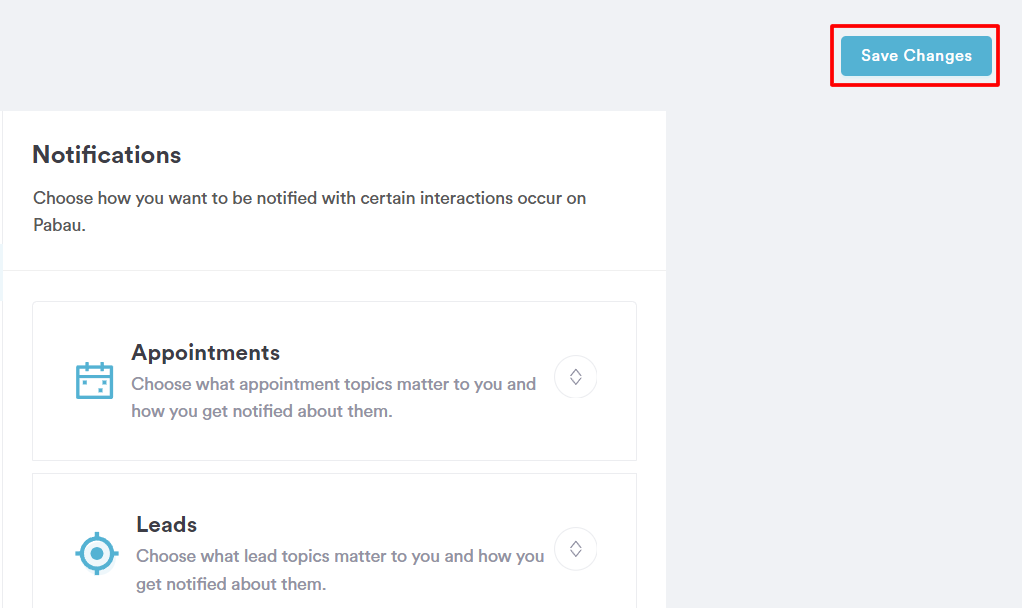Expand the Leads notification section

pyautogui.click(x=576, y=549)
